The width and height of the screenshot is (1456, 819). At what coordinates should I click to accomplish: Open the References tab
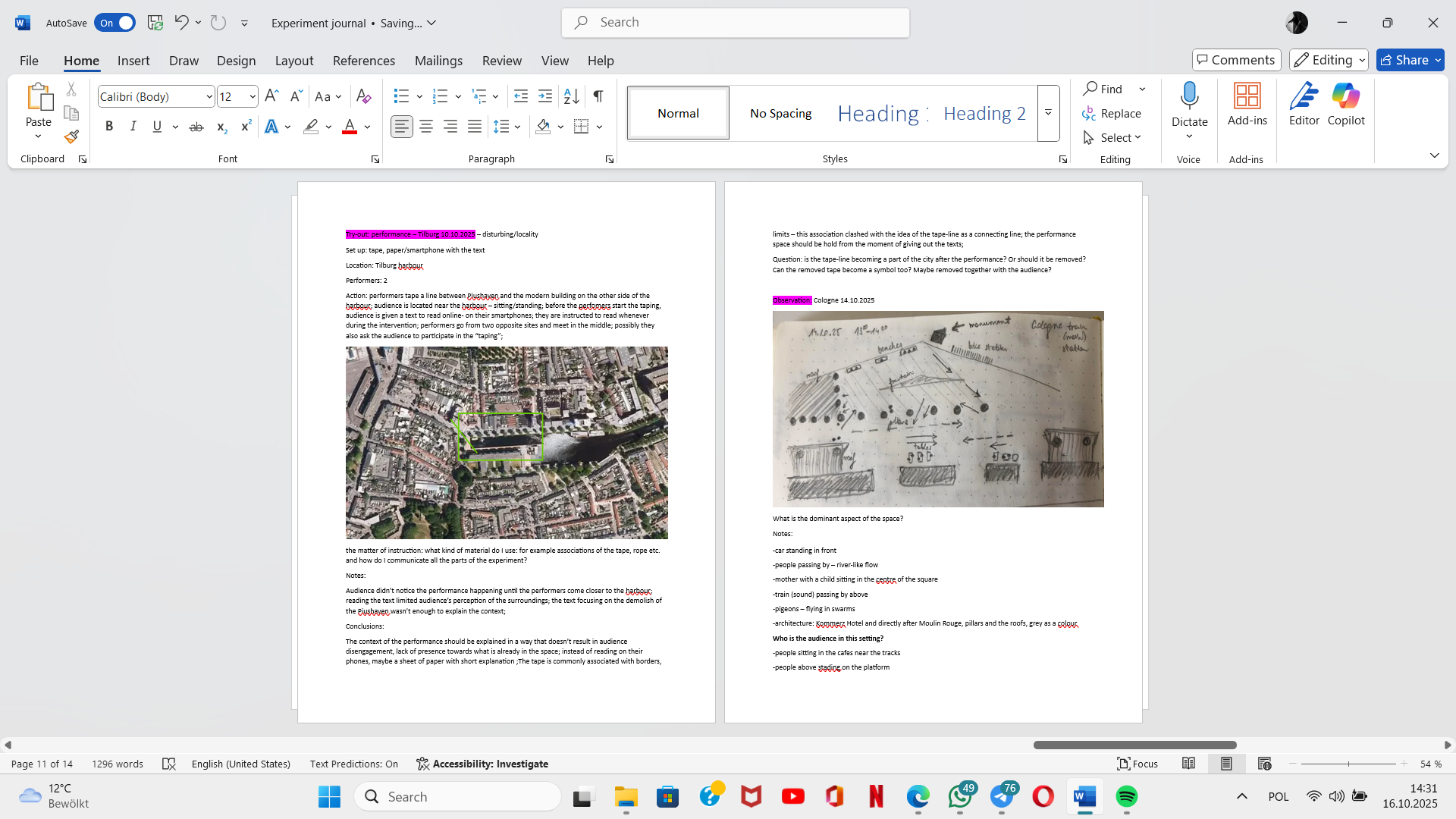click(x=363, y=61)
